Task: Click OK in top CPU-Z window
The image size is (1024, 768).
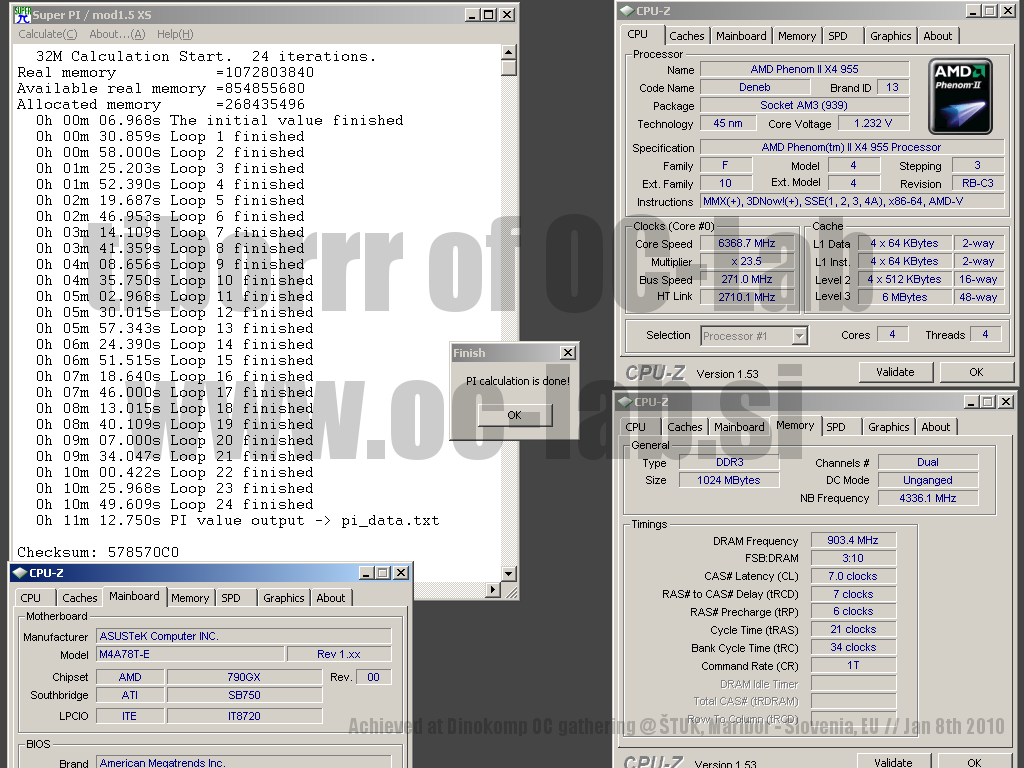Action: pos(976,372)
